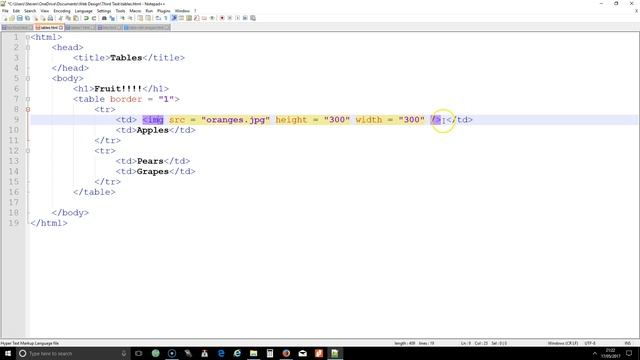Click the Run Macro Multiple Times icon
Image resolution: width=640 pixels, height=360 pixels.
(245, 18)
